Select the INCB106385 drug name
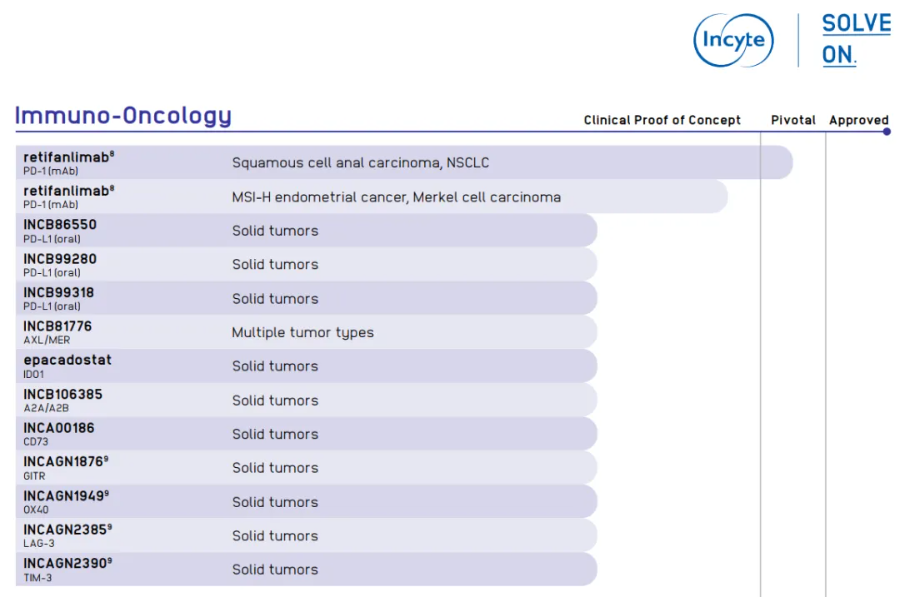 click(63, 394)
